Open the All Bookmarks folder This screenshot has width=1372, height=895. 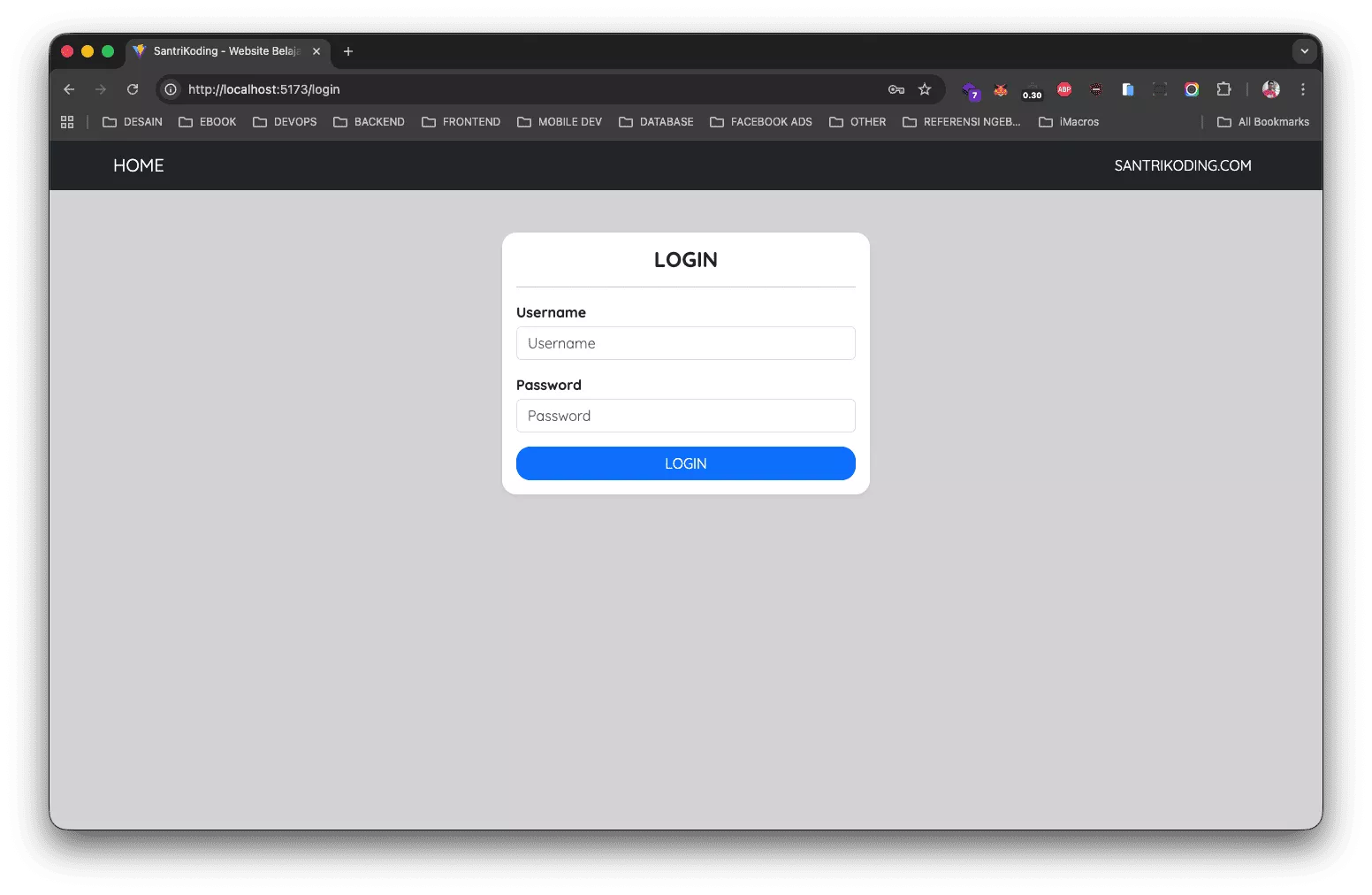click(1263, 122)
